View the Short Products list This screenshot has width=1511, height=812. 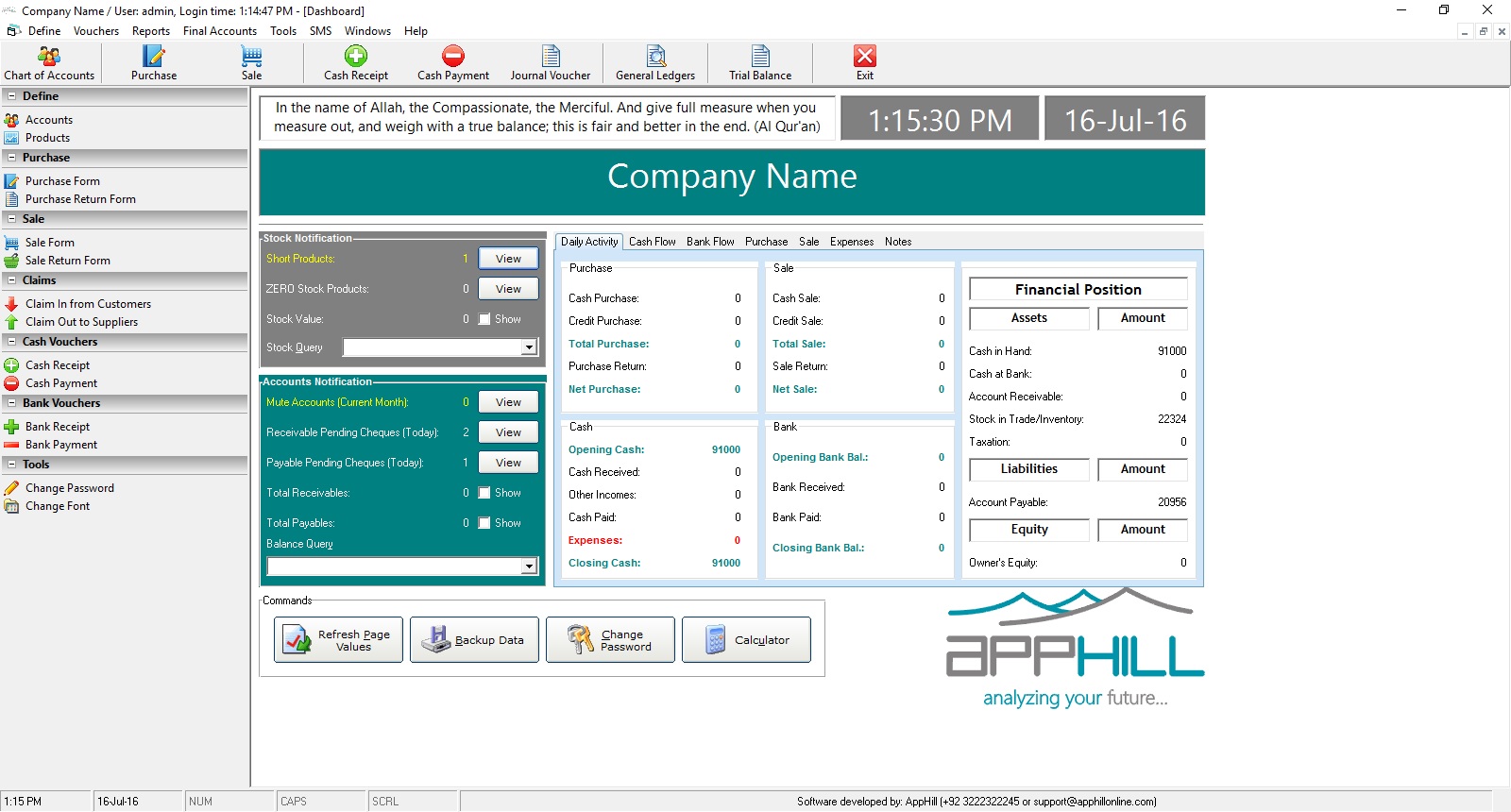click(x=508, y=259)
